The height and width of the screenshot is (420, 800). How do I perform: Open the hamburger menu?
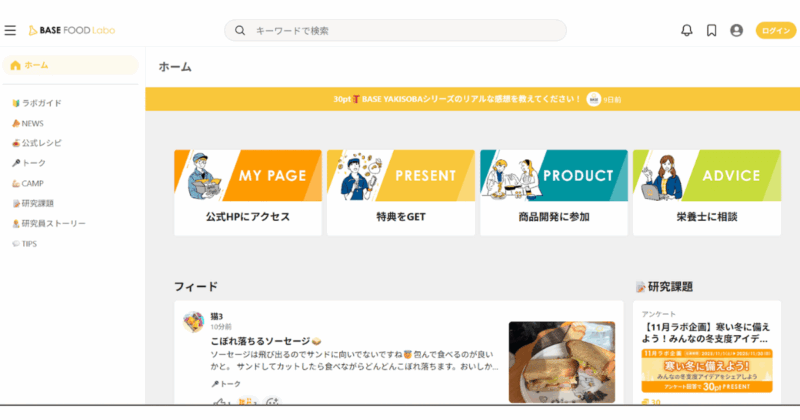pos(10,31)
